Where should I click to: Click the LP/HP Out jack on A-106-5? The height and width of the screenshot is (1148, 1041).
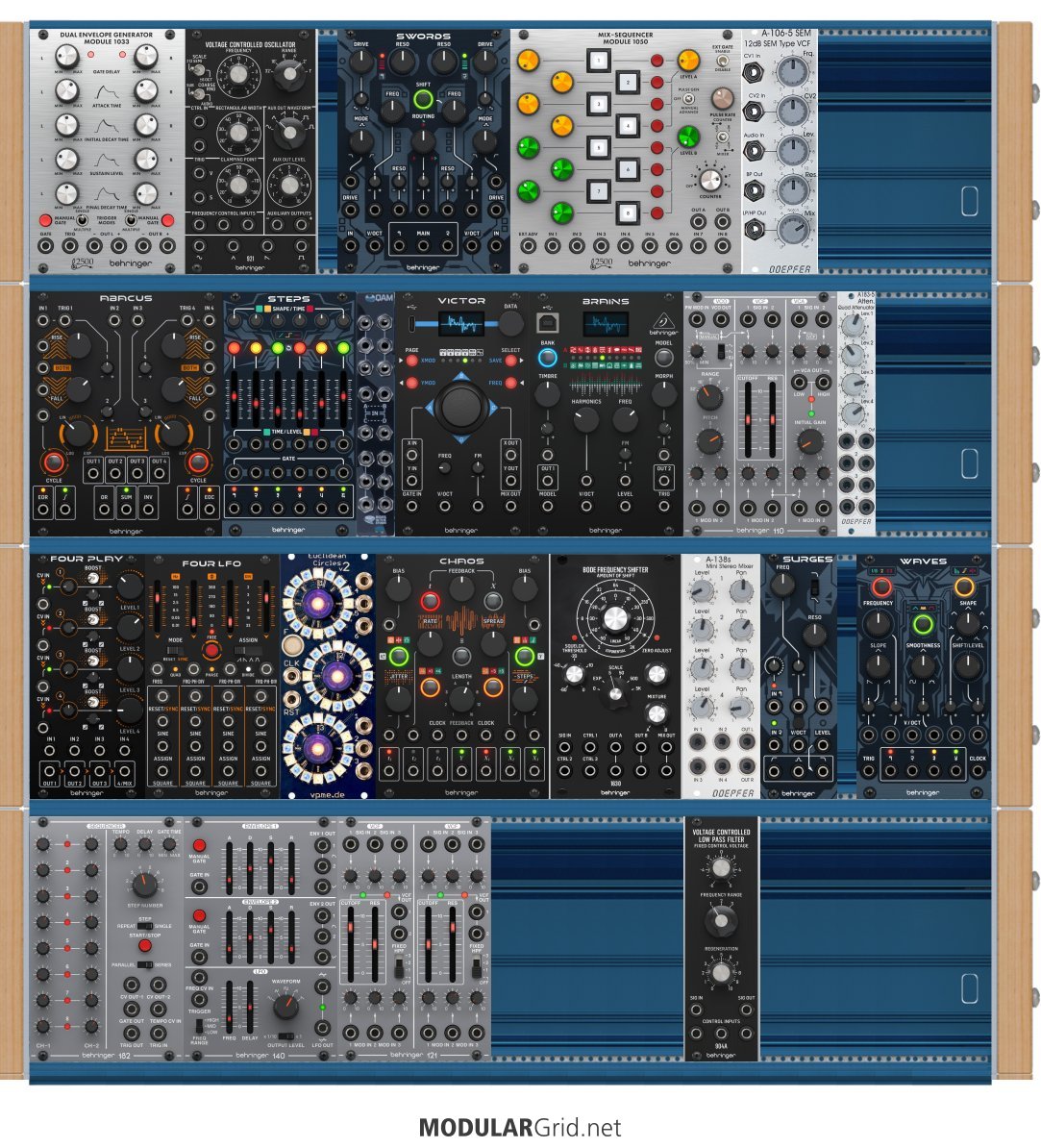tap(754, 230)
